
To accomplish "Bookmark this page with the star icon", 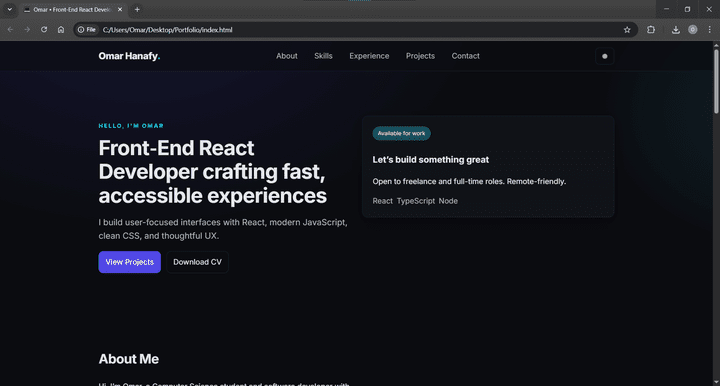I will click(x=627, y=30).
